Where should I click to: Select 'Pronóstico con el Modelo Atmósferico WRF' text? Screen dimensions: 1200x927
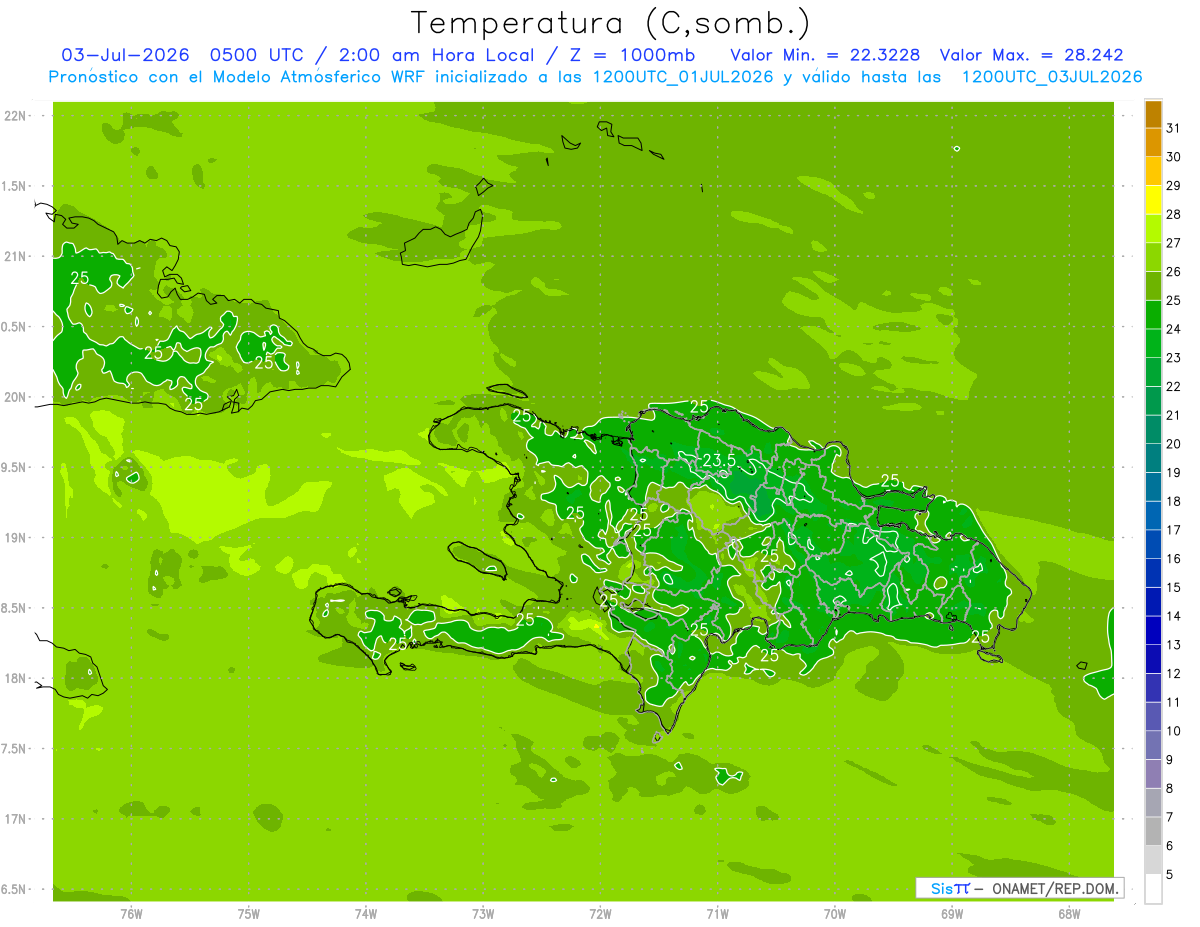[x=237, y=77]
